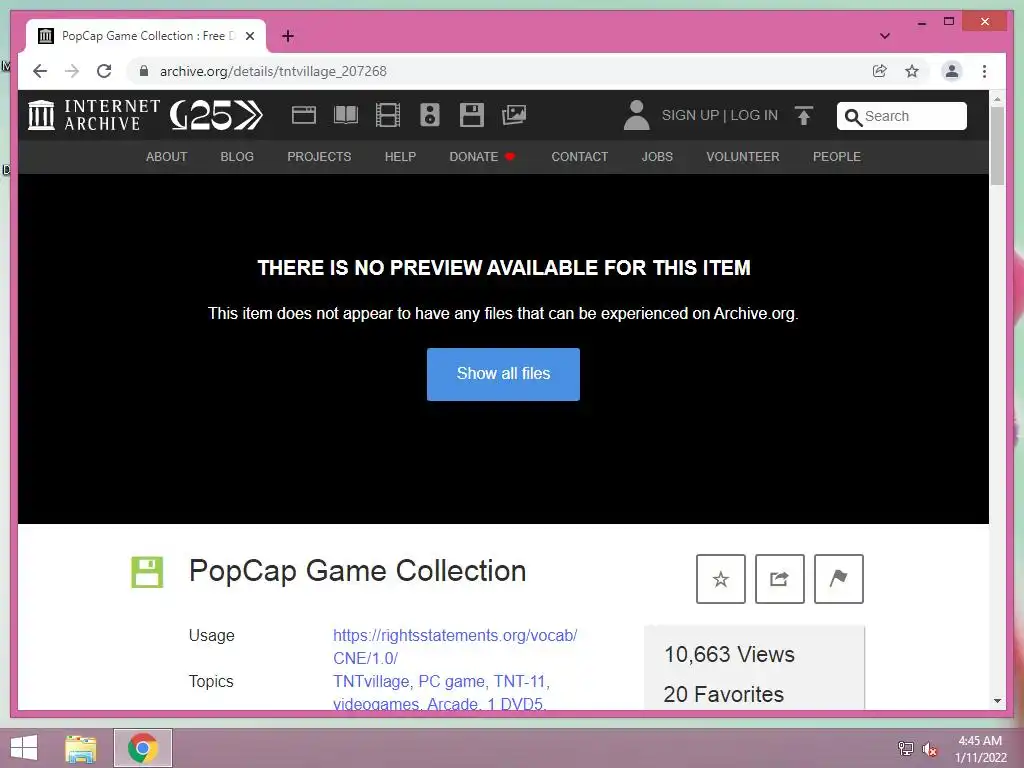Click the Chrome taskbar icon
Viewport: 1024px width, 768px height.
143,748
